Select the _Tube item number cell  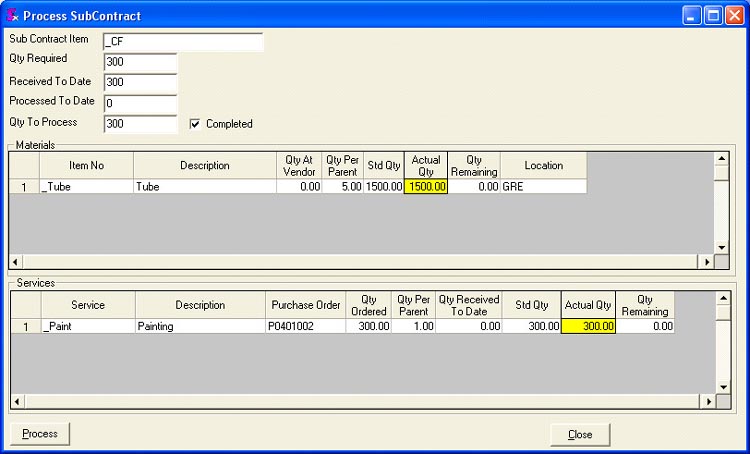(x=86, y=187)
